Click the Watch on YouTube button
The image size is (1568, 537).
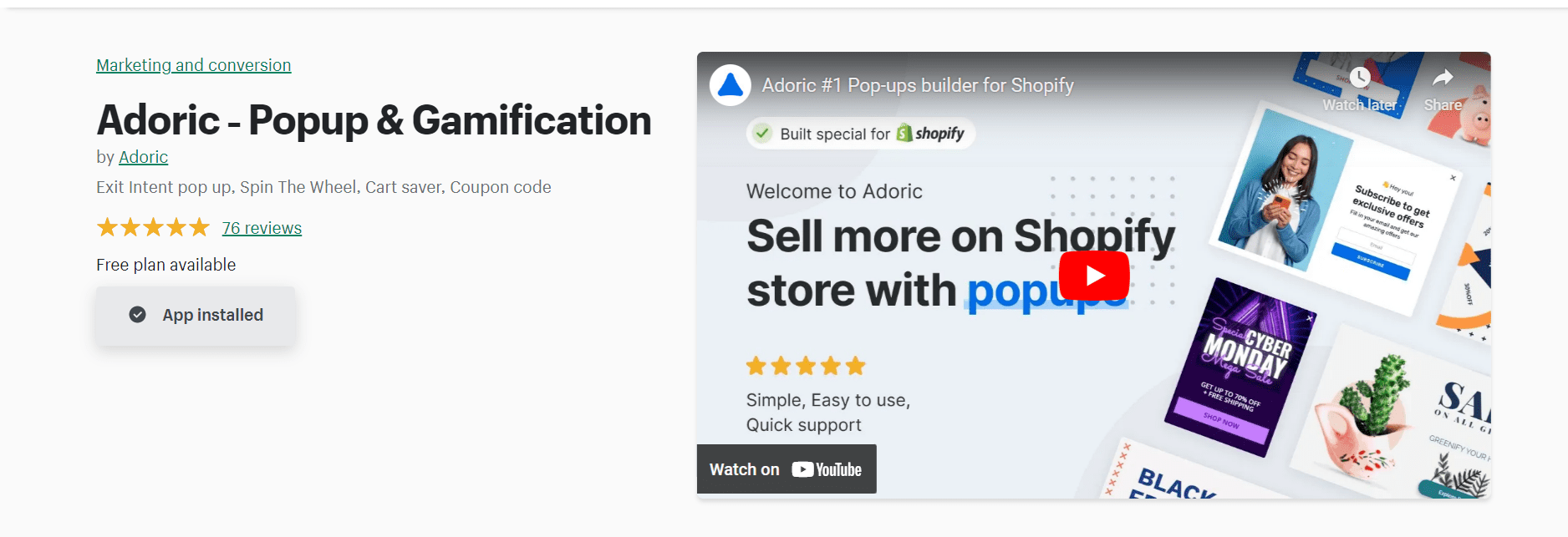click(x=786, y=469)
